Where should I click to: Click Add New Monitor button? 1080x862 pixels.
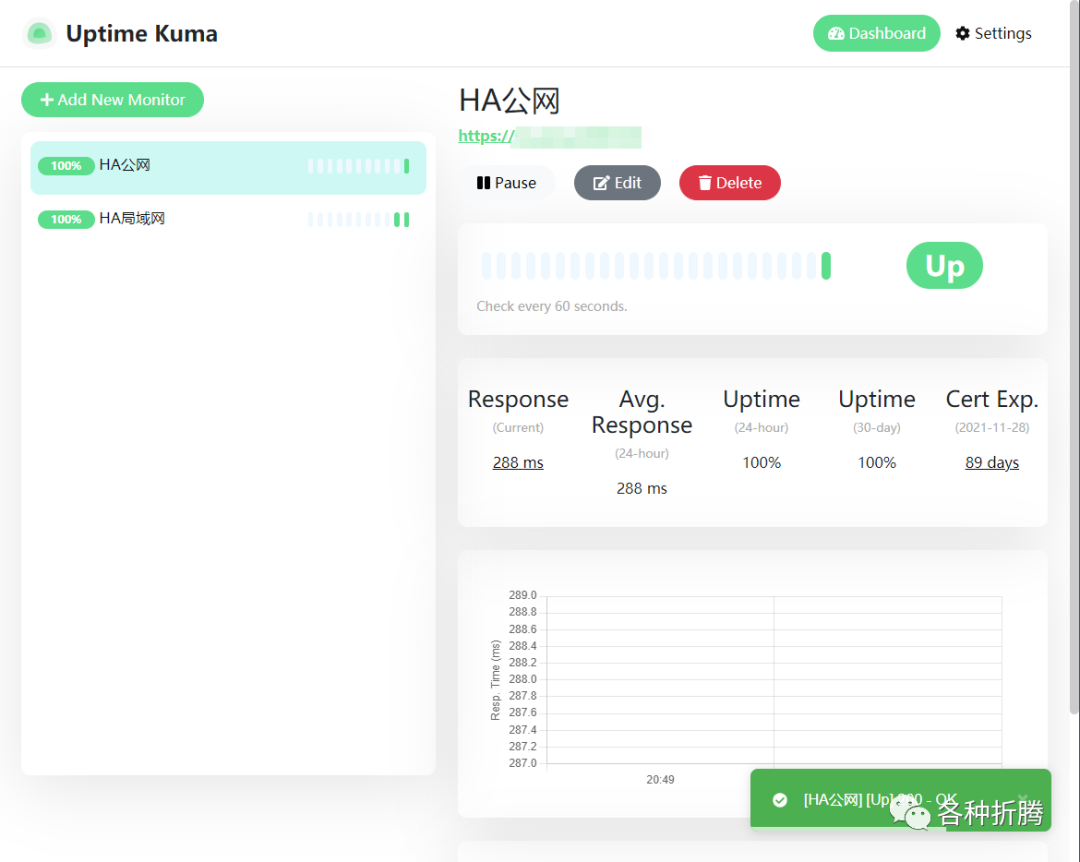112,100
